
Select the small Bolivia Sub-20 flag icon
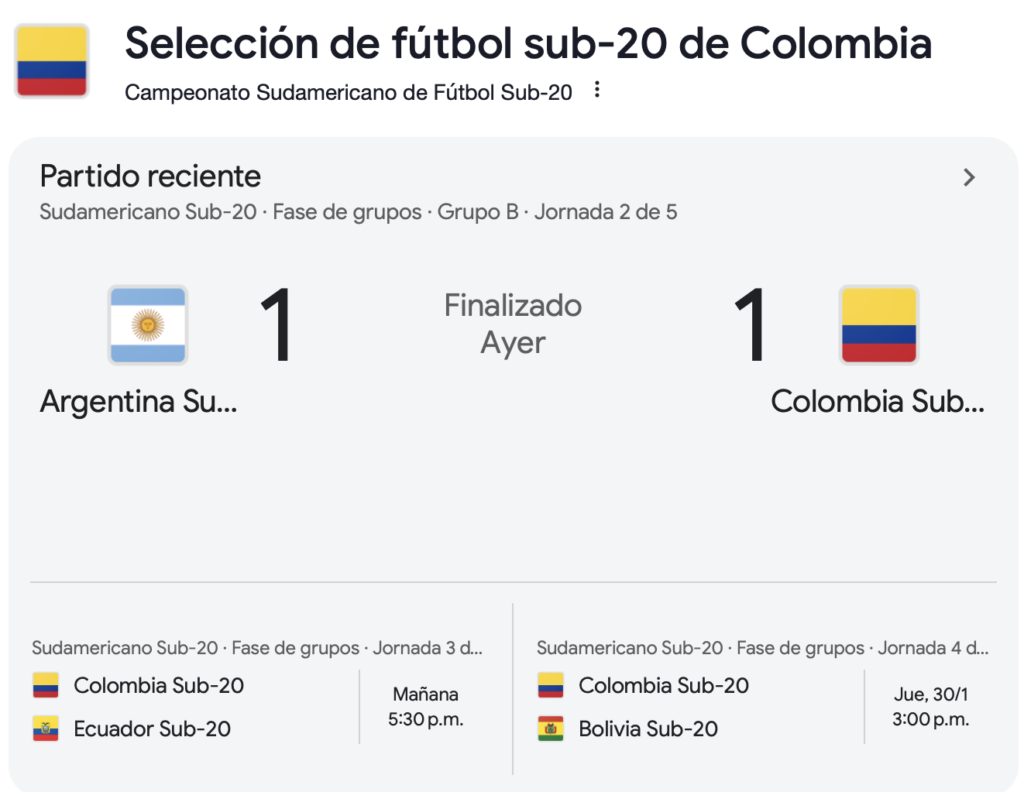[551, 729]
